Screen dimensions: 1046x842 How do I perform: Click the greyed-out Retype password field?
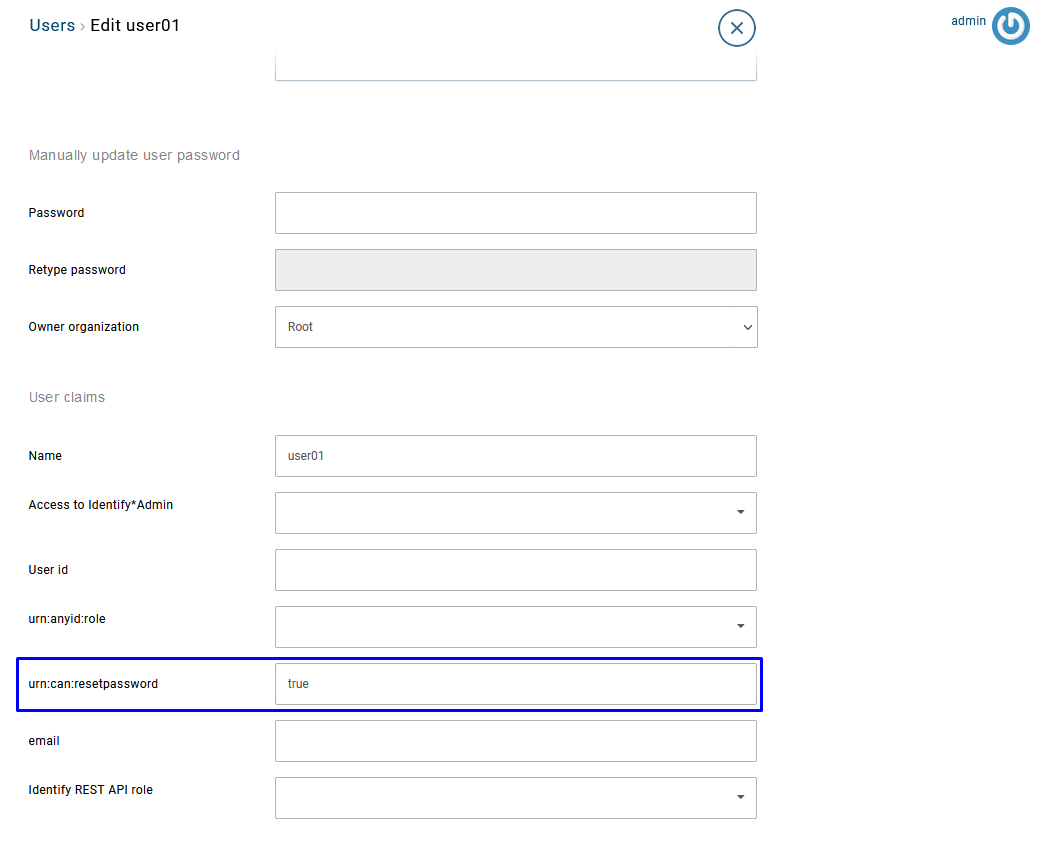coord(515,270)
